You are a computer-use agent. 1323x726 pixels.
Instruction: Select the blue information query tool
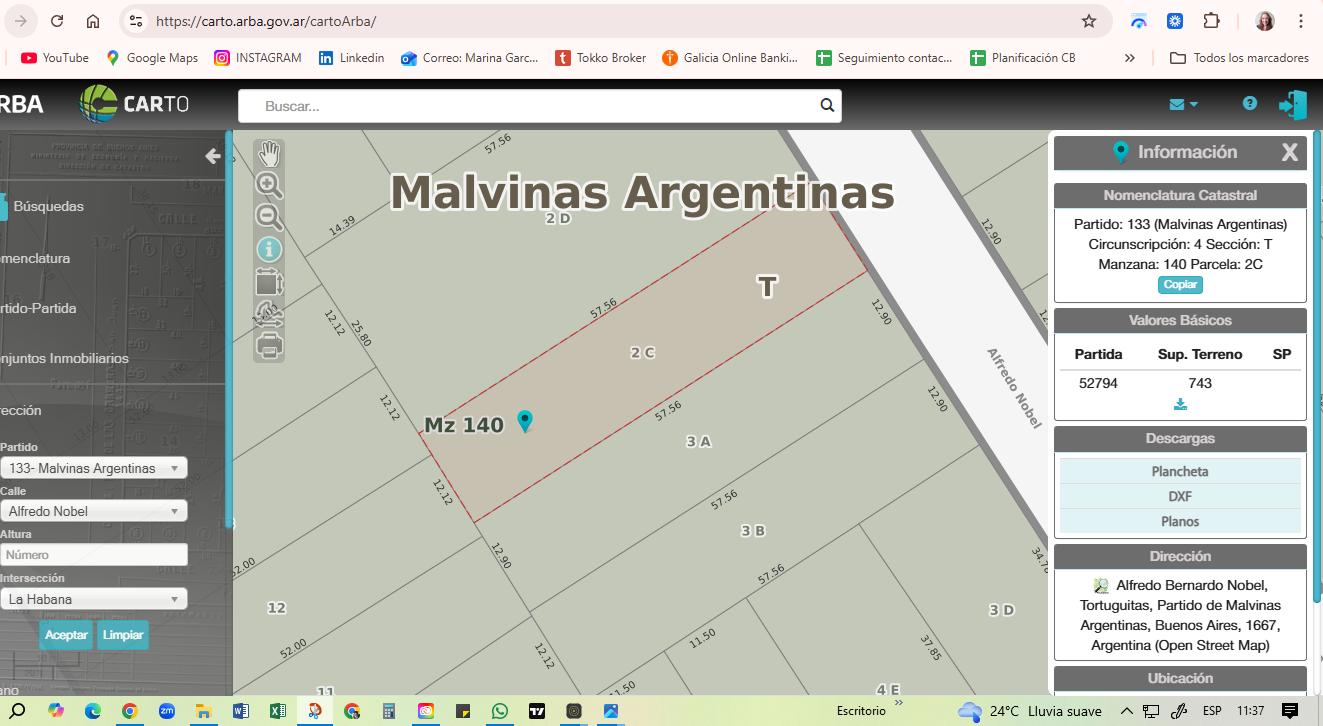(269, 249)
